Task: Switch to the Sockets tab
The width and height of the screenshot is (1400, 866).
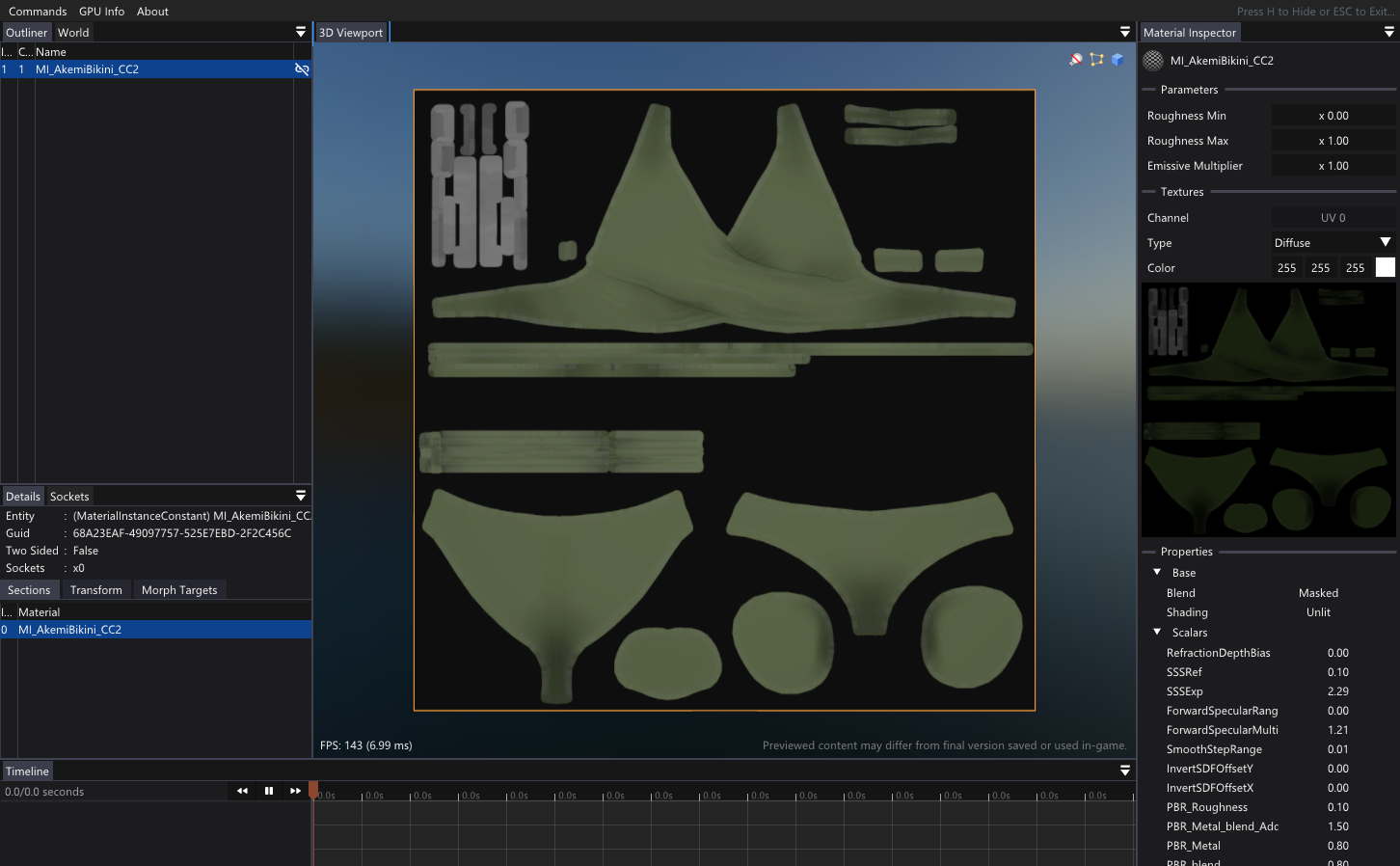Action: pyautogui.click(x=69, y=497)
